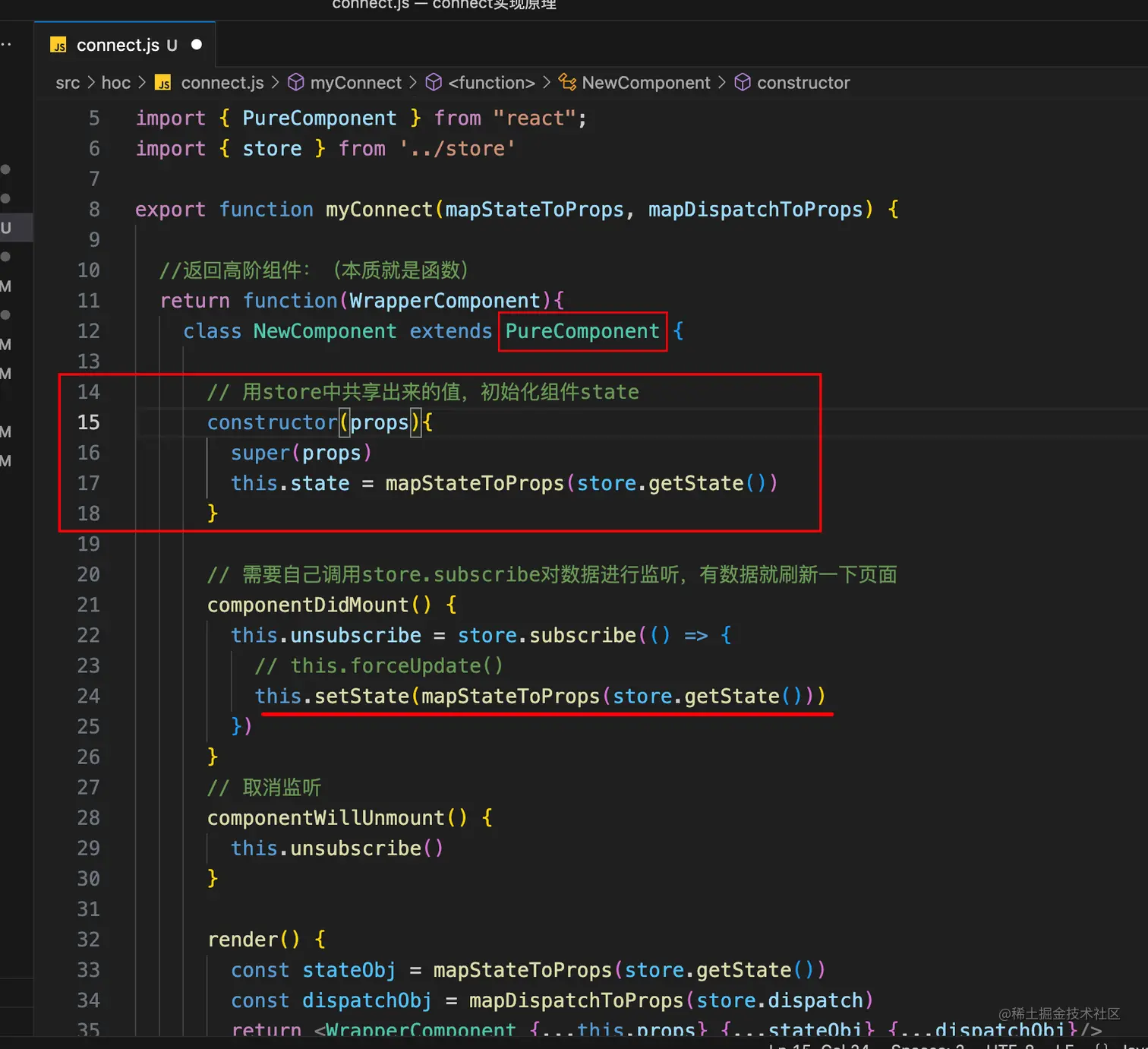Click the store.subscribe comment on line 20
This screenshot has height=1049, width=1148.
[552, 574]
